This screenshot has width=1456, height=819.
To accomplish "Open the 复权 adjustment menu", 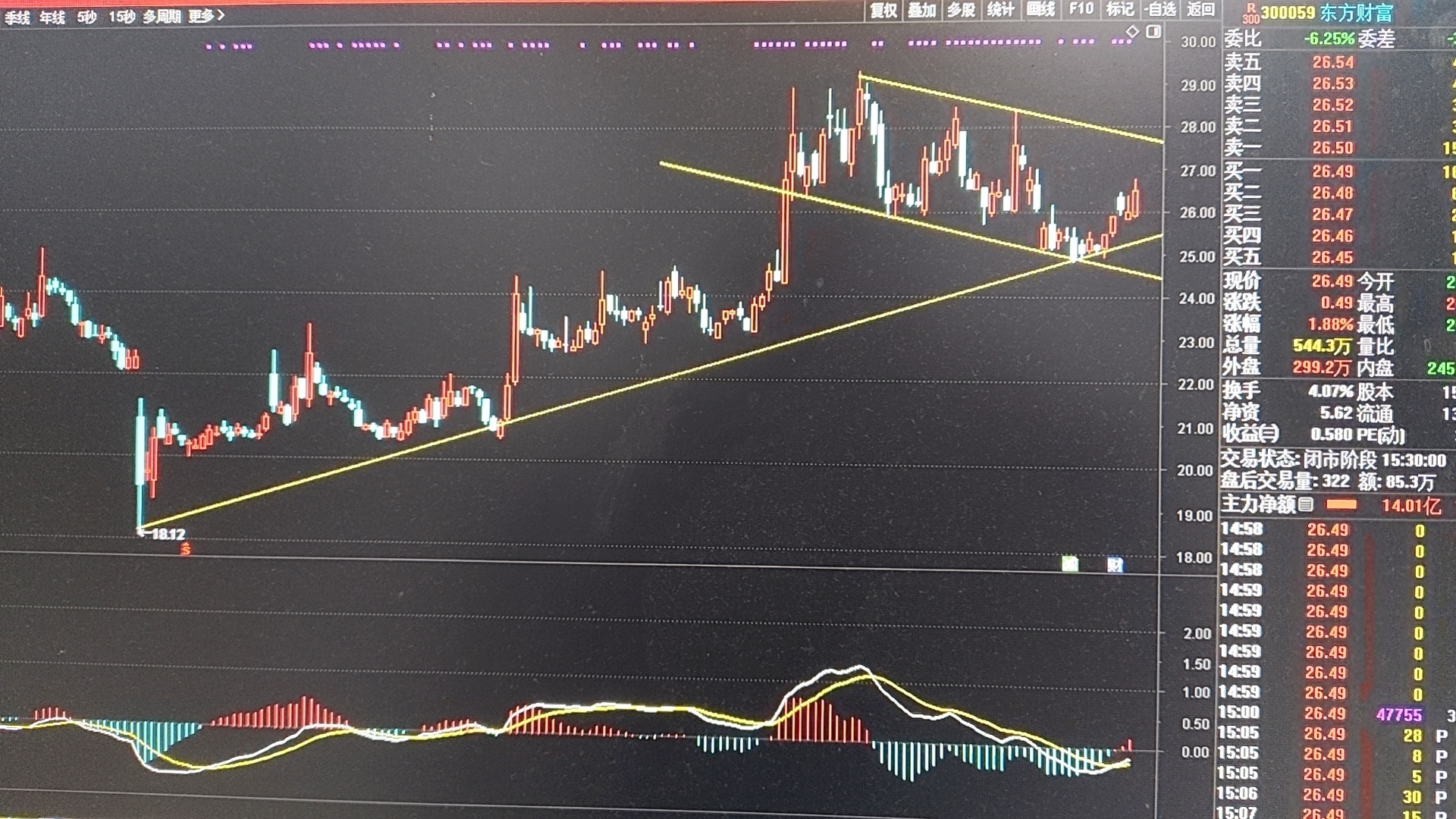I will coord(883,10).
